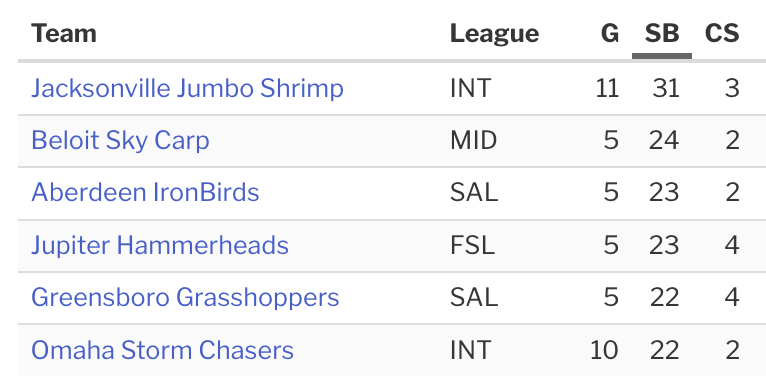This screenshot has width=766, height=376.
Task: Sort the table by the CS column
Action: click(722, 34)
